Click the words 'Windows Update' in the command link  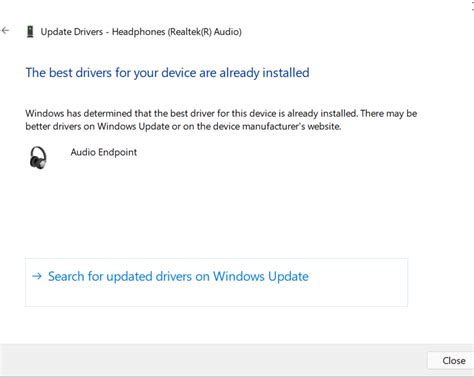point(261,276)
